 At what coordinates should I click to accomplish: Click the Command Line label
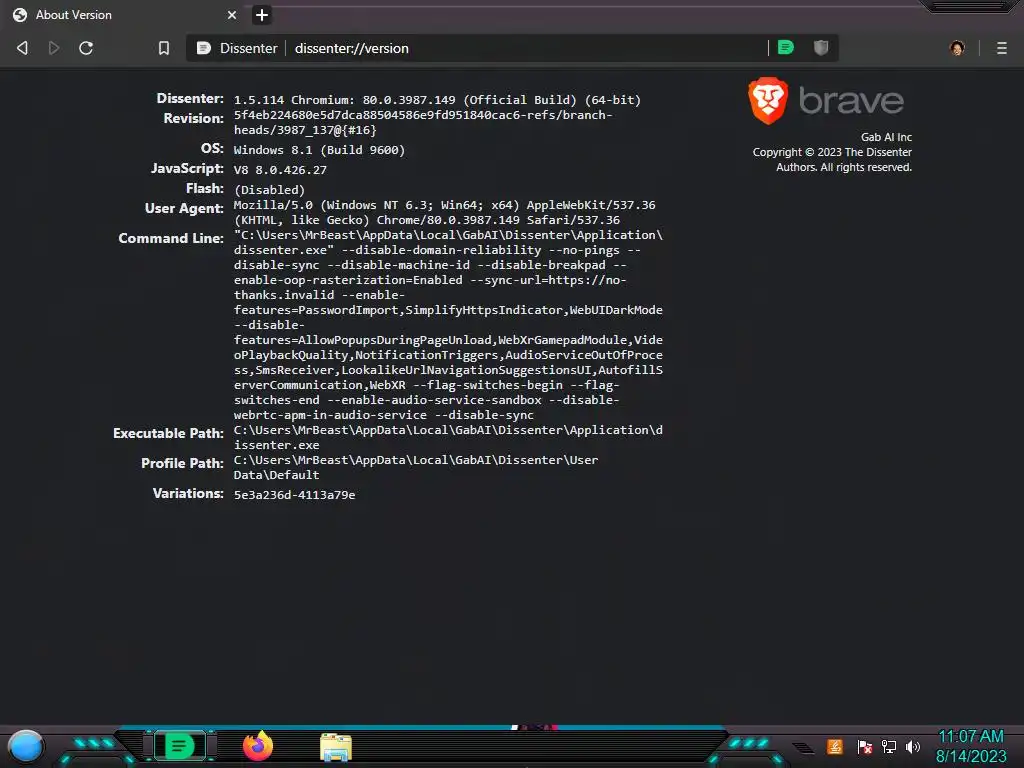coord(170,238)
